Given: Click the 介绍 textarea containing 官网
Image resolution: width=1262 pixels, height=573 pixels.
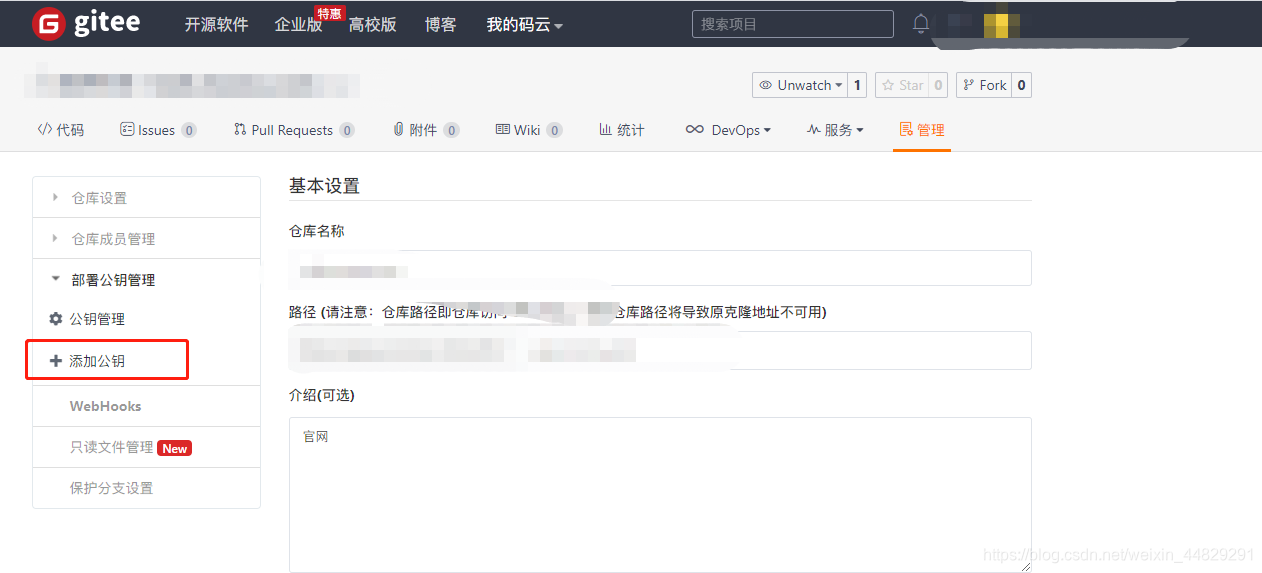Looking at the screenshot, I should [x=660, y=495].
